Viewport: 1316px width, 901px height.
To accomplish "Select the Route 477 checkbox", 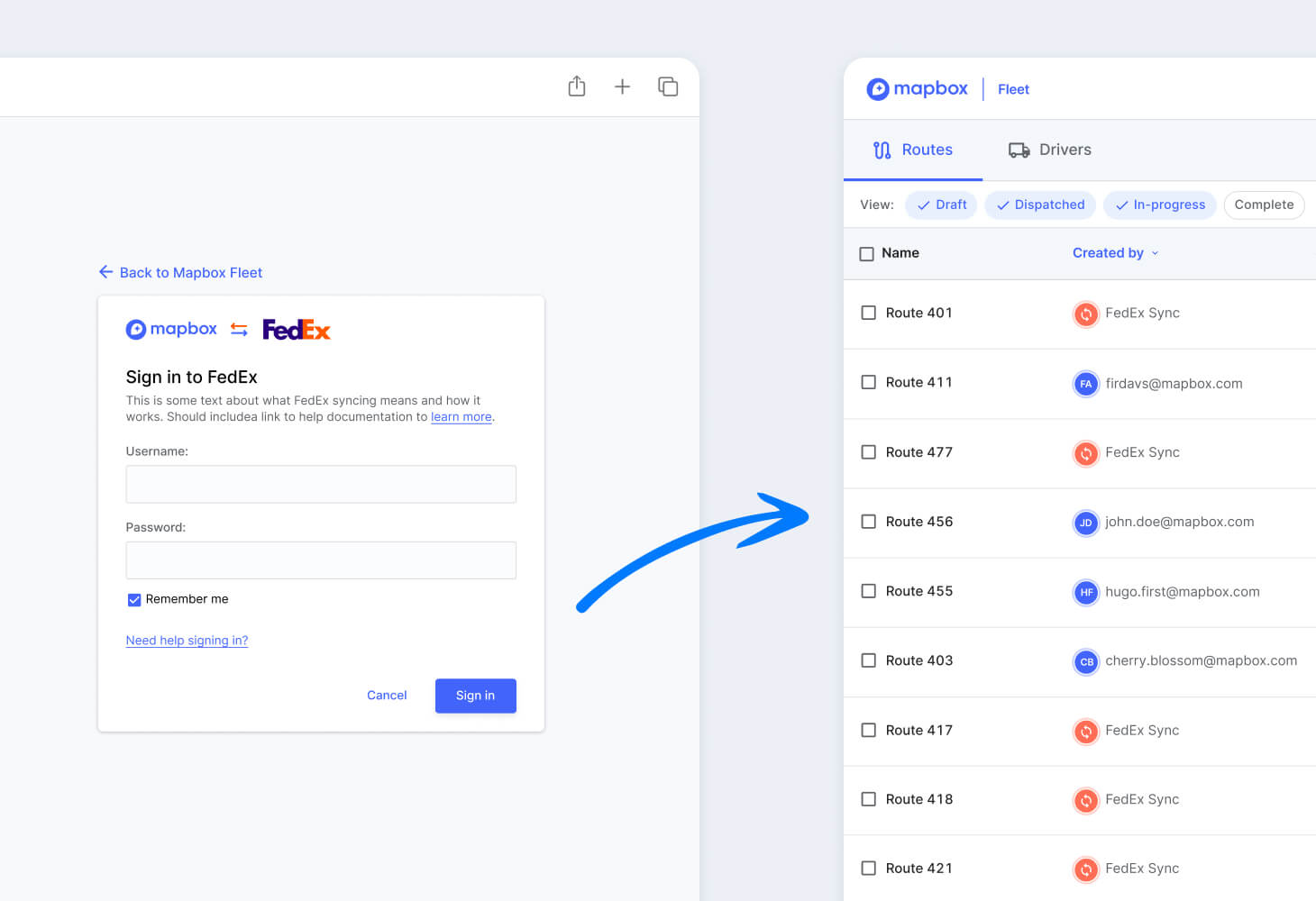I will point(869,451).
